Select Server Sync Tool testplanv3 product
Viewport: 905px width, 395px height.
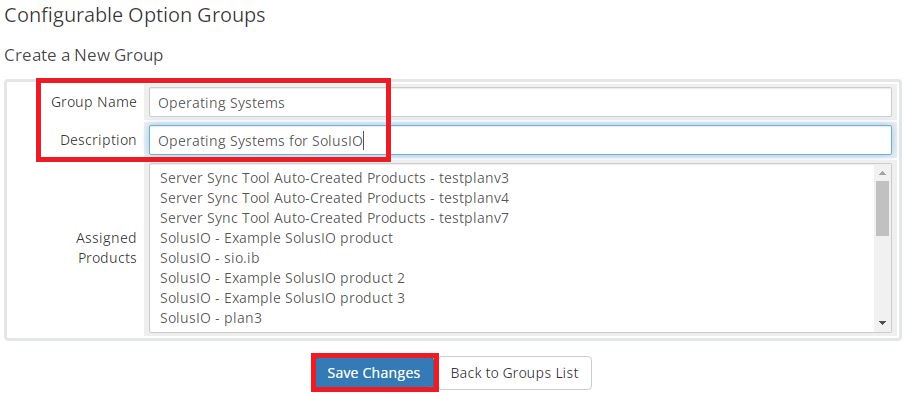click(x=334, y=177)
